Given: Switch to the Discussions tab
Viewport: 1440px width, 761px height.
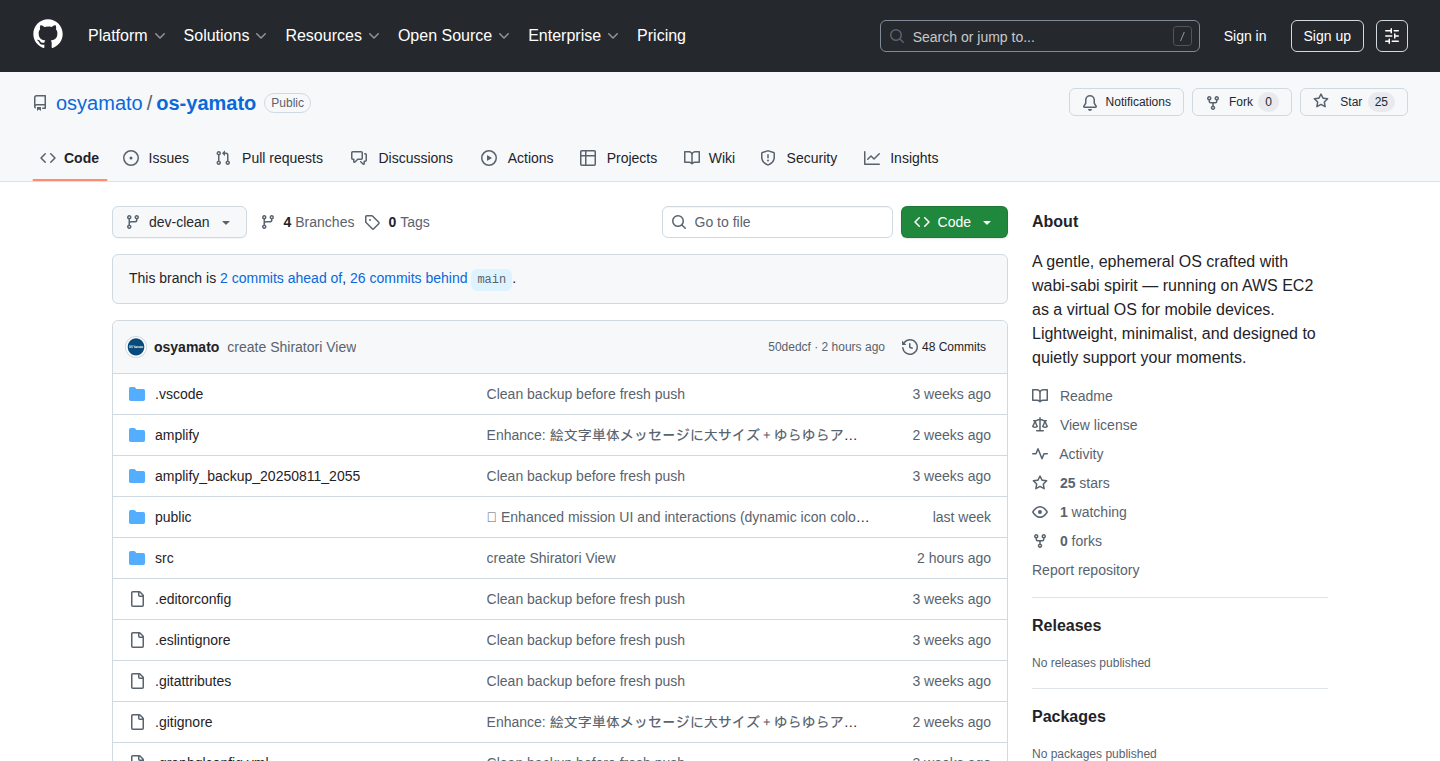Looking at the screenshot, I should [x=402, y=158].
